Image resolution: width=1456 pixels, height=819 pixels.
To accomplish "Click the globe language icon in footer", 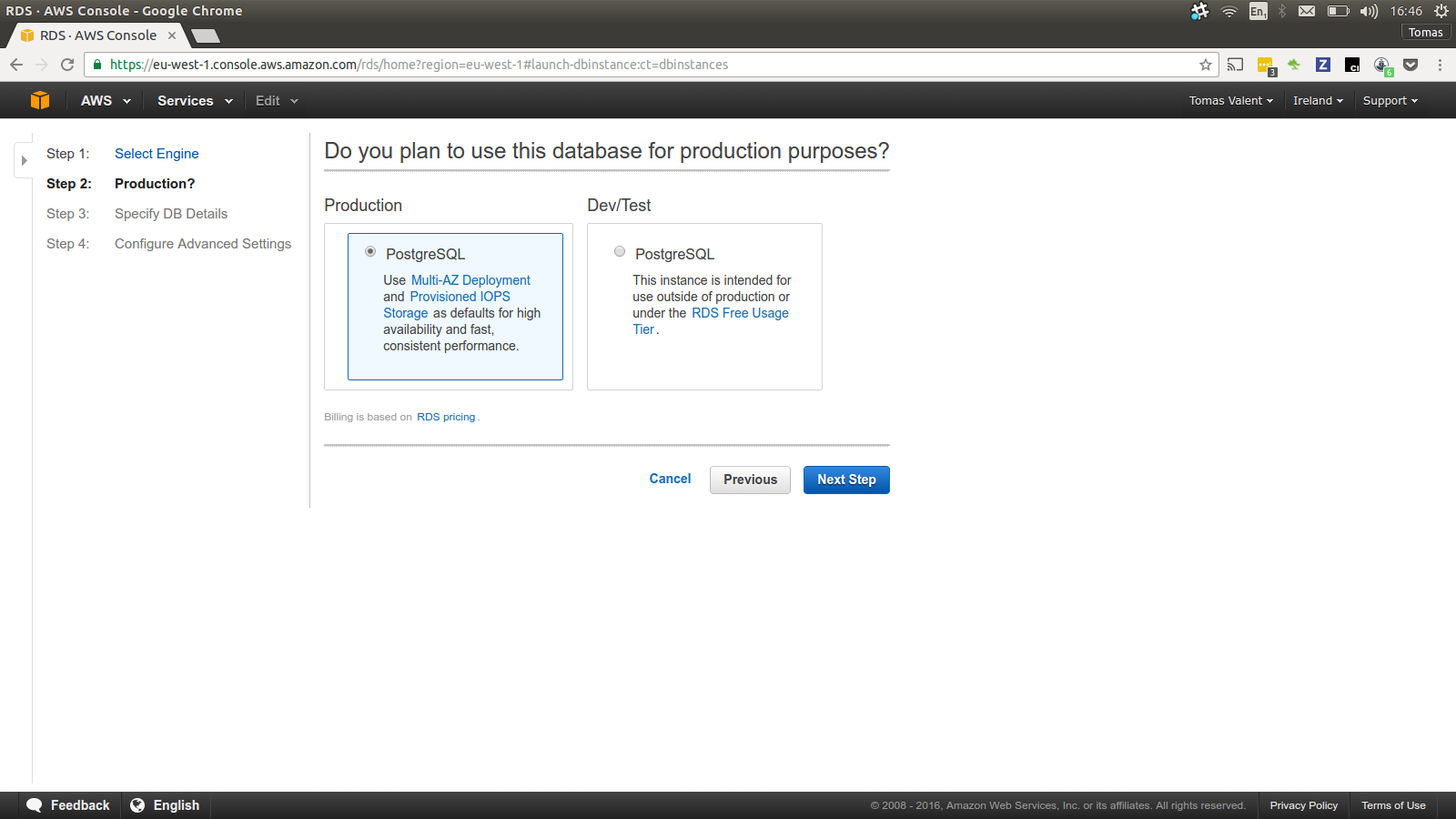I will coord(137,805).
